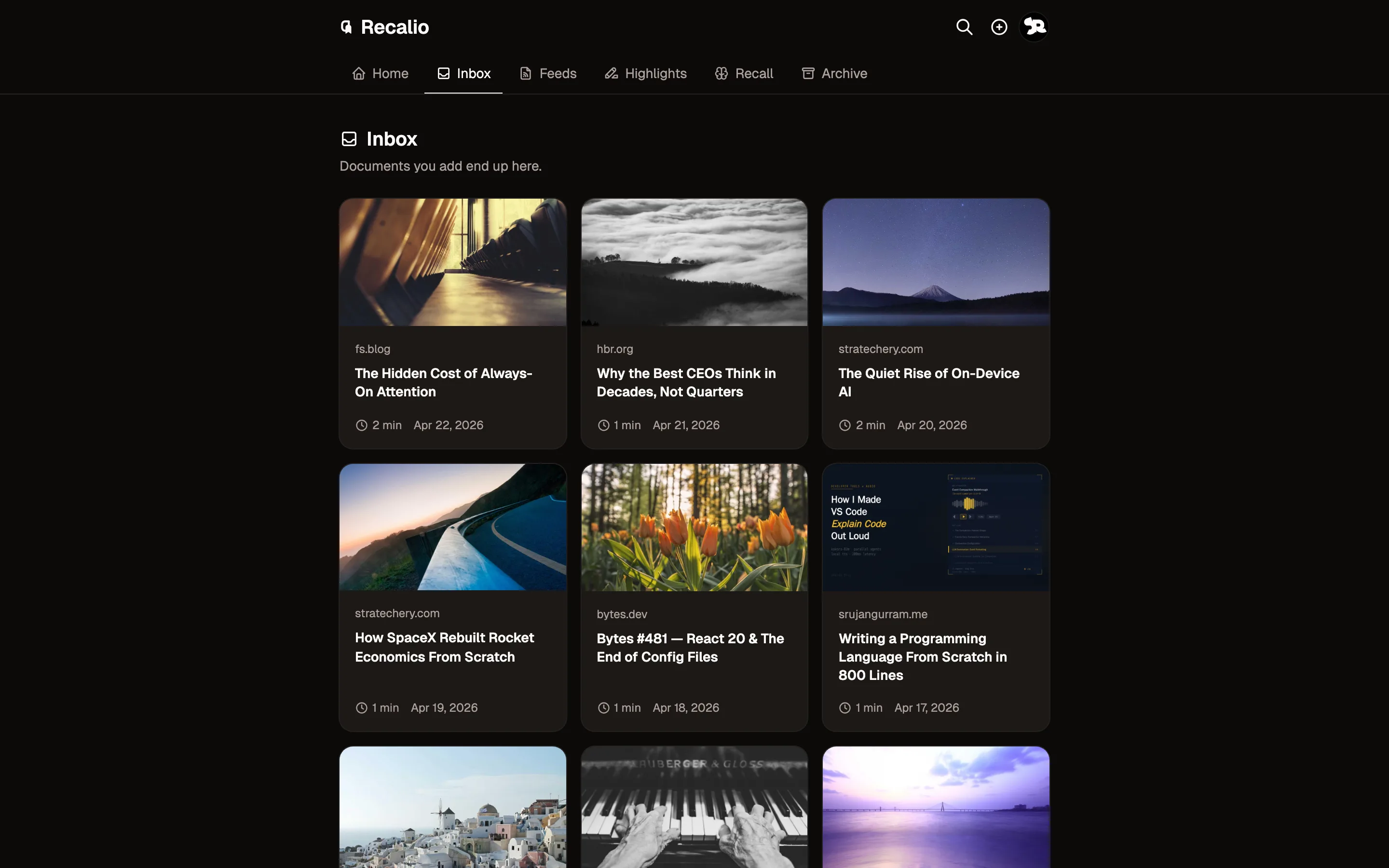The image size is (1389, 868).
Task: Open Recall via its brain icon
Action: pos(721,73)
